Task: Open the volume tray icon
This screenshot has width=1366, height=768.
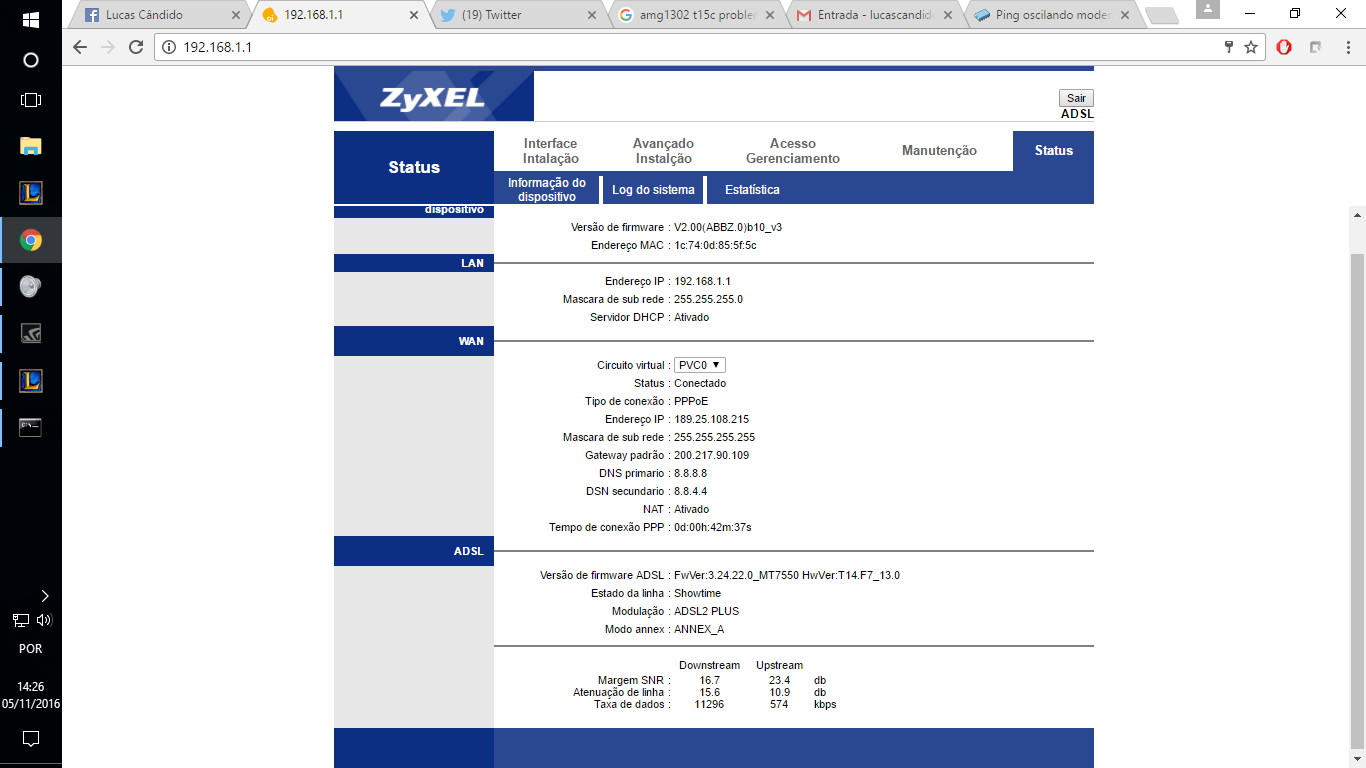Action: [x=43, y=620]
